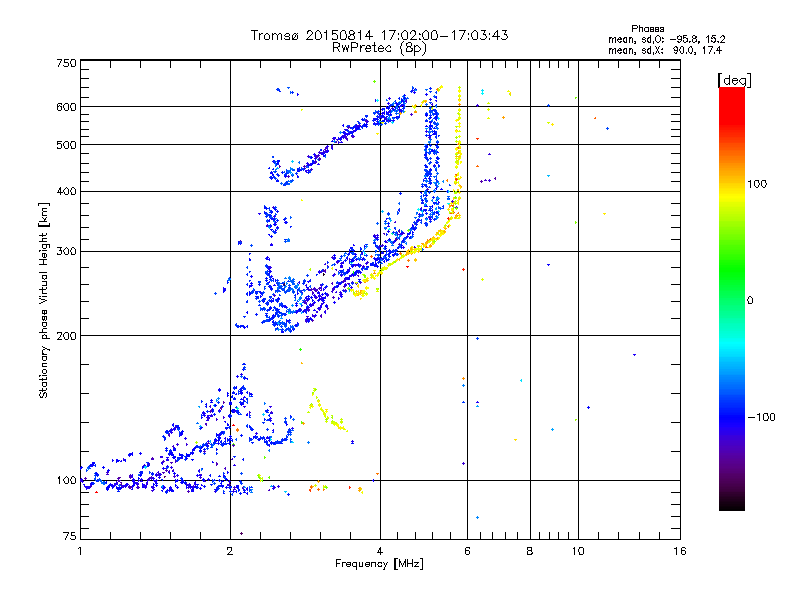The width and height of the screenshot is (800, 600).
Task: Click the '[deg]' colorbar unit label
Action: 734,80
